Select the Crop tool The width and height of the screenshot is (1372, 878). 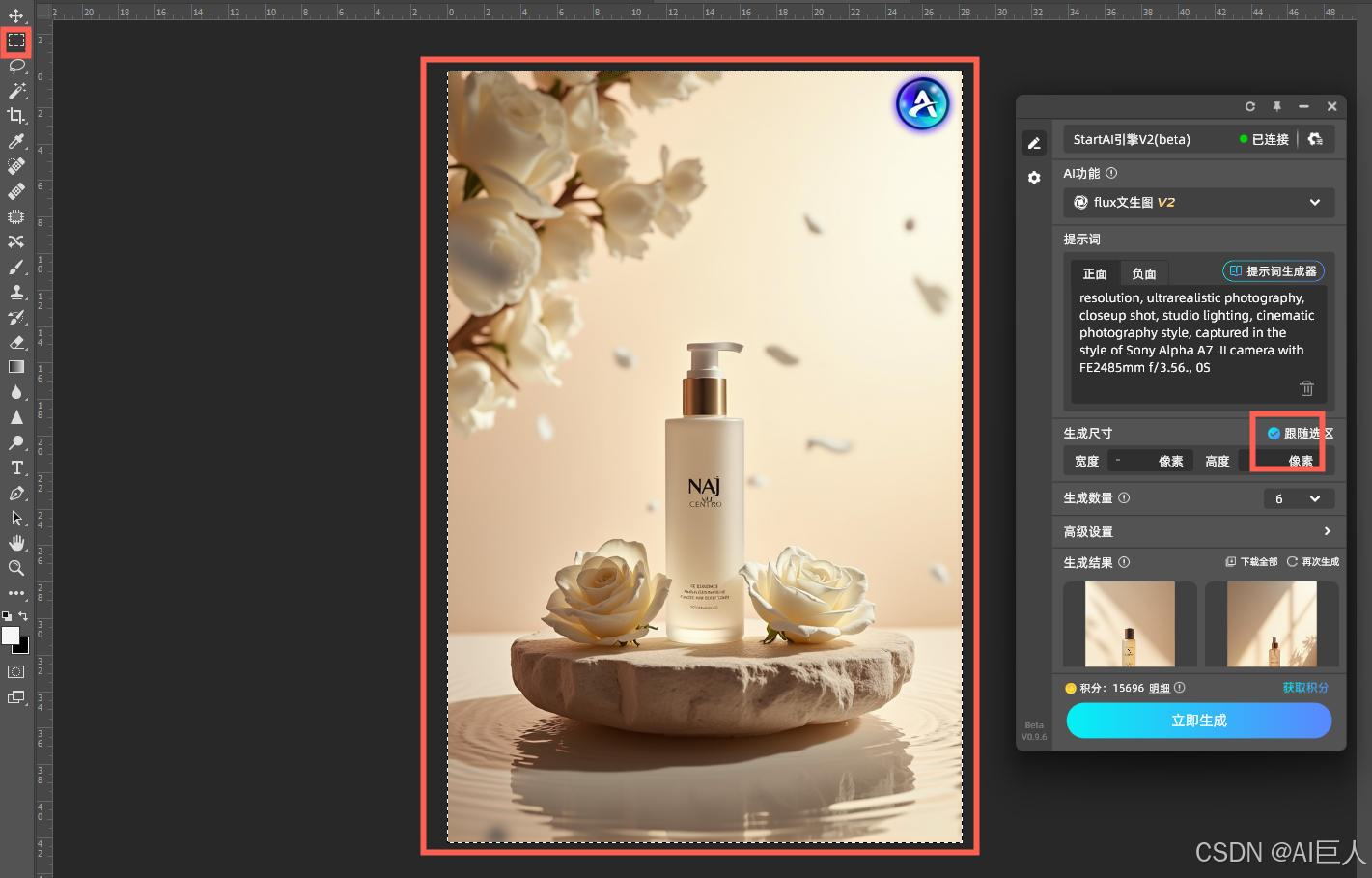click(x=16, y=116)
